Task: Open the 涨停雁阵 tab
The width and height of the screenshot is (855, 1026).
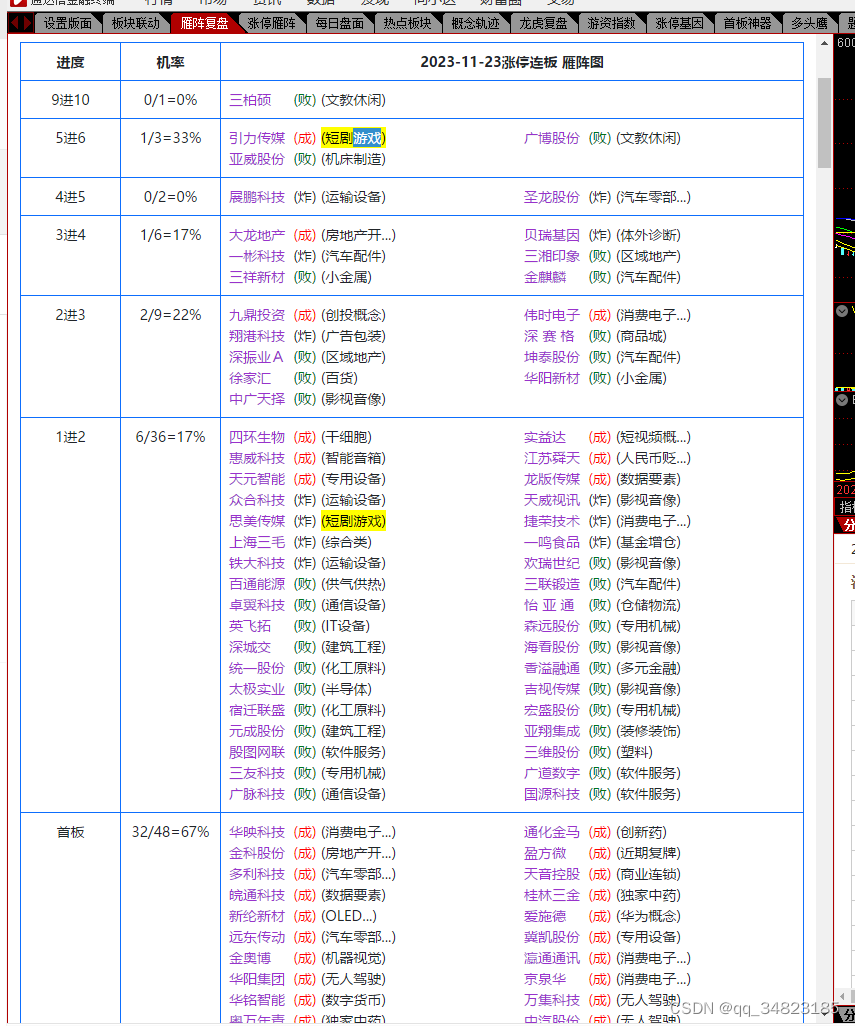Action: 271,24
